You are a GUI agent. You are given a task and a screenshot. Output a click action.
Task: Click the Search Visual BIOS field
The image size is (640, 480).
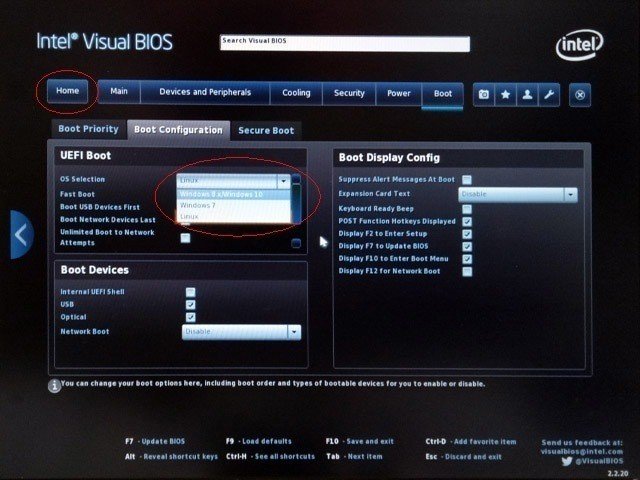(x=345, y=44)
